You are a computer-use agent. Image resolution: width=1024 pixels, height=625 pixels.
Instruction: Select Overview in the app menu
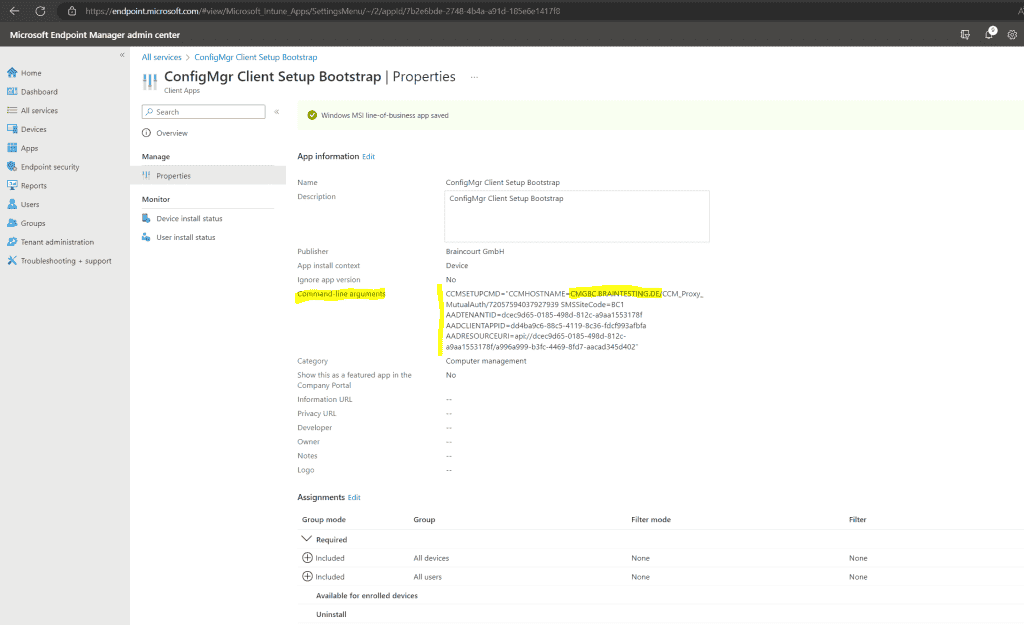[x=172, y=132]
